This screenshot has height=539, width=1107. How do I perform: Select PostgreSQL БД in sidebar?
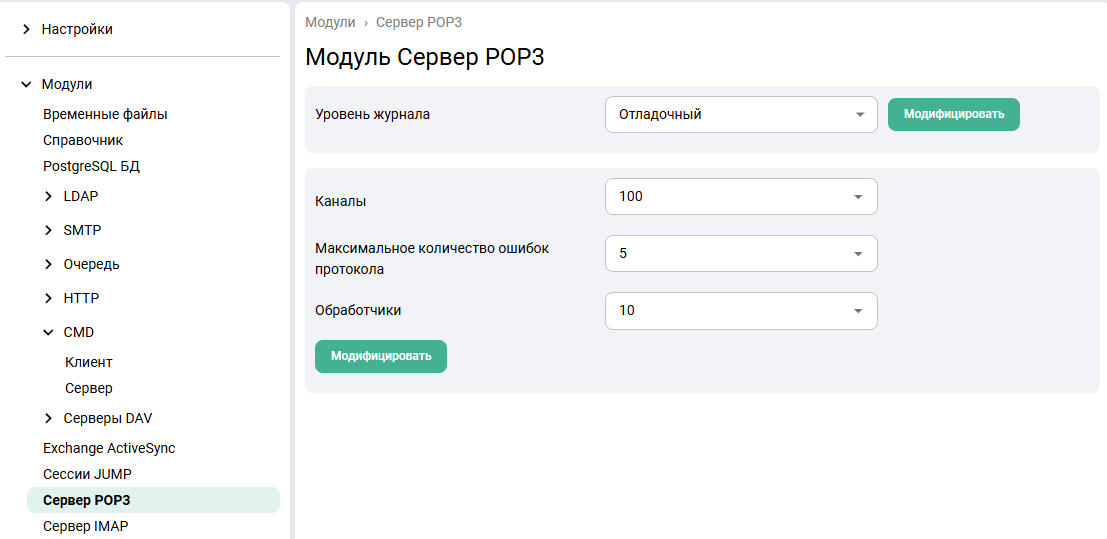(91, 167)
